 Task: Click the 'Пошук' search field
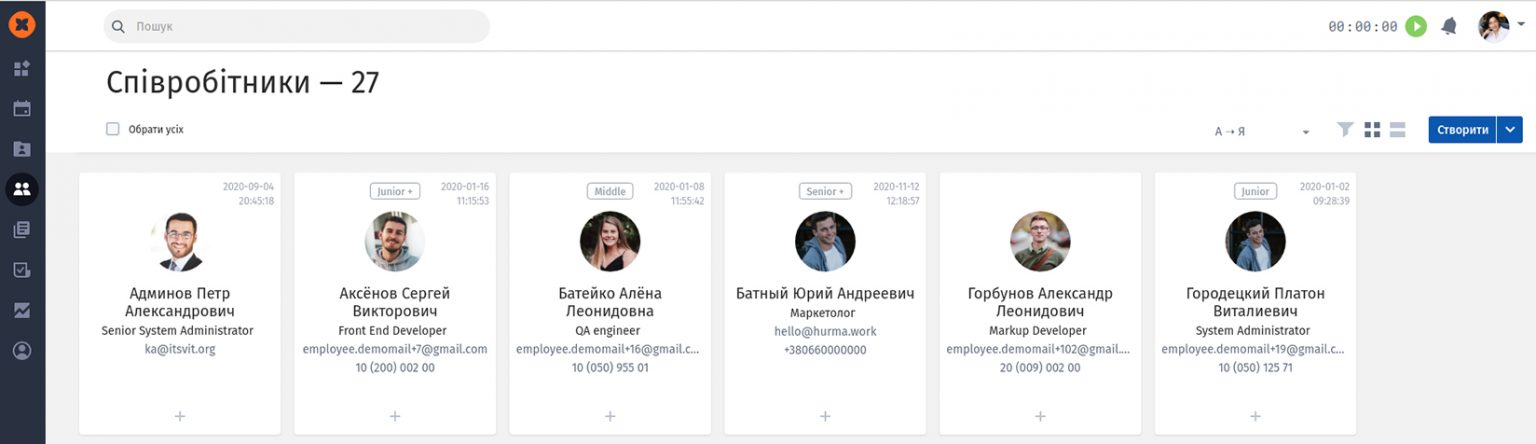coord(297,27)
